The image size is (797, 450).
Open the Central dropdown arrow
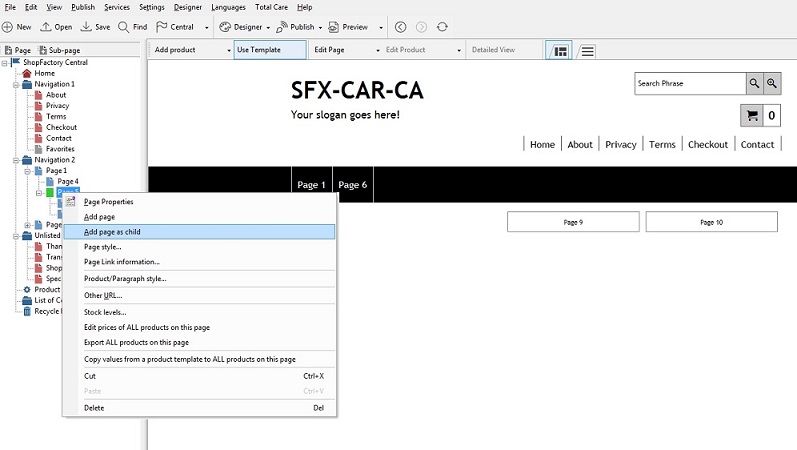coord(206,27)
